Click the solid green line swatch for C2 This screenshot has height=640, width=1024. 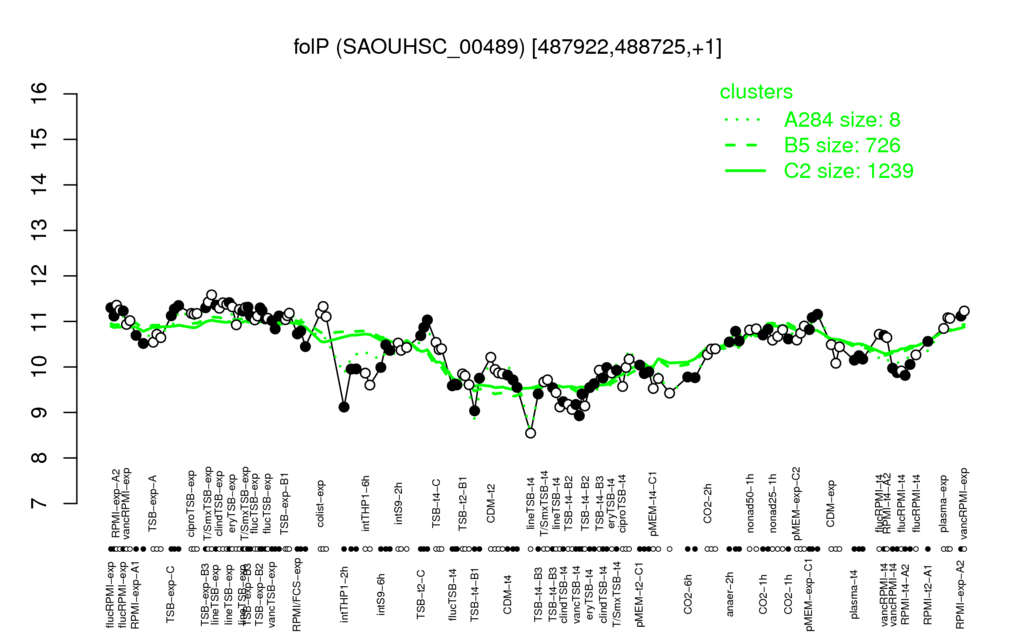745,170
